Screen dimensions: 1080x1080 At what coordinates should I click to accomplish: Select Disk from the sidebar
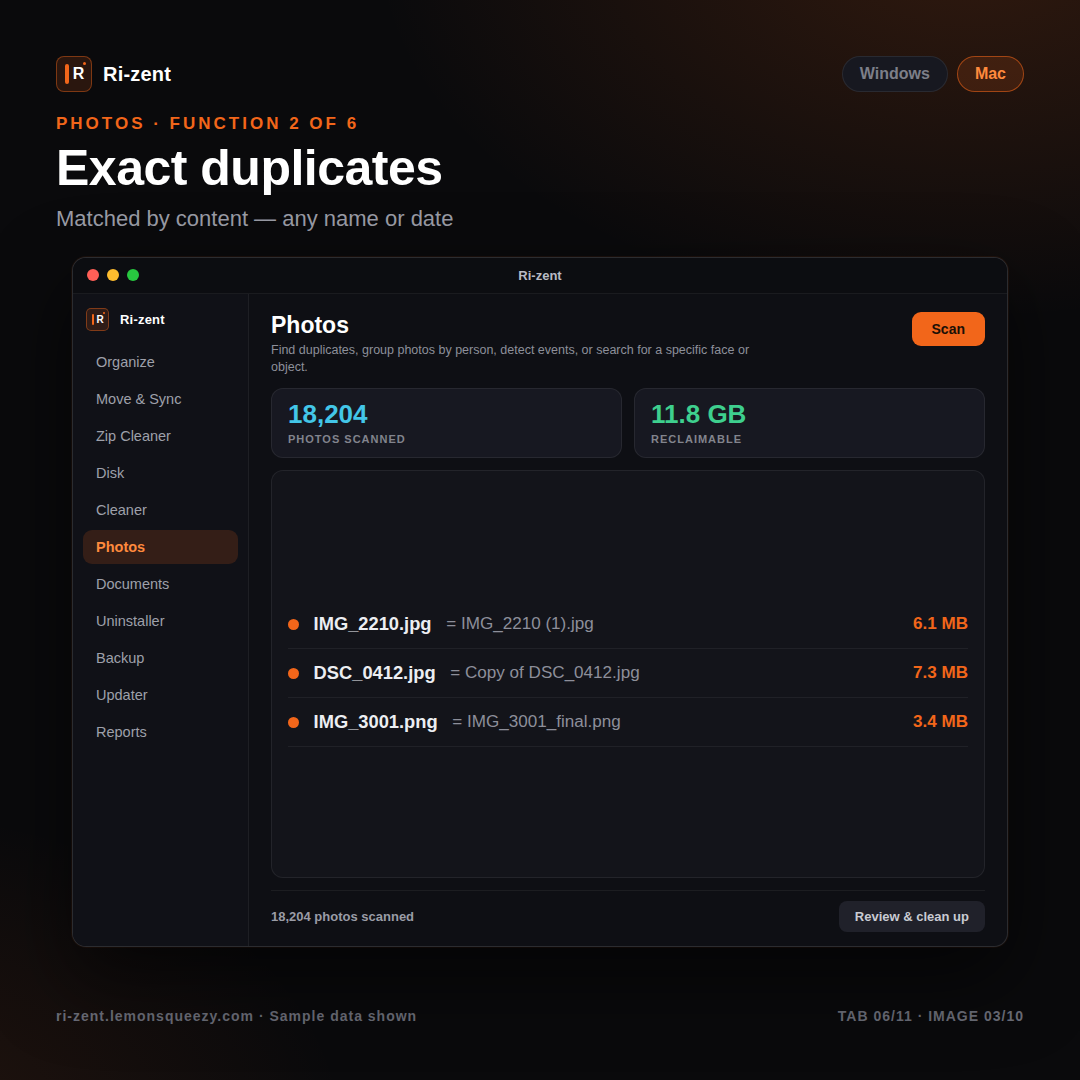[160, 473]
